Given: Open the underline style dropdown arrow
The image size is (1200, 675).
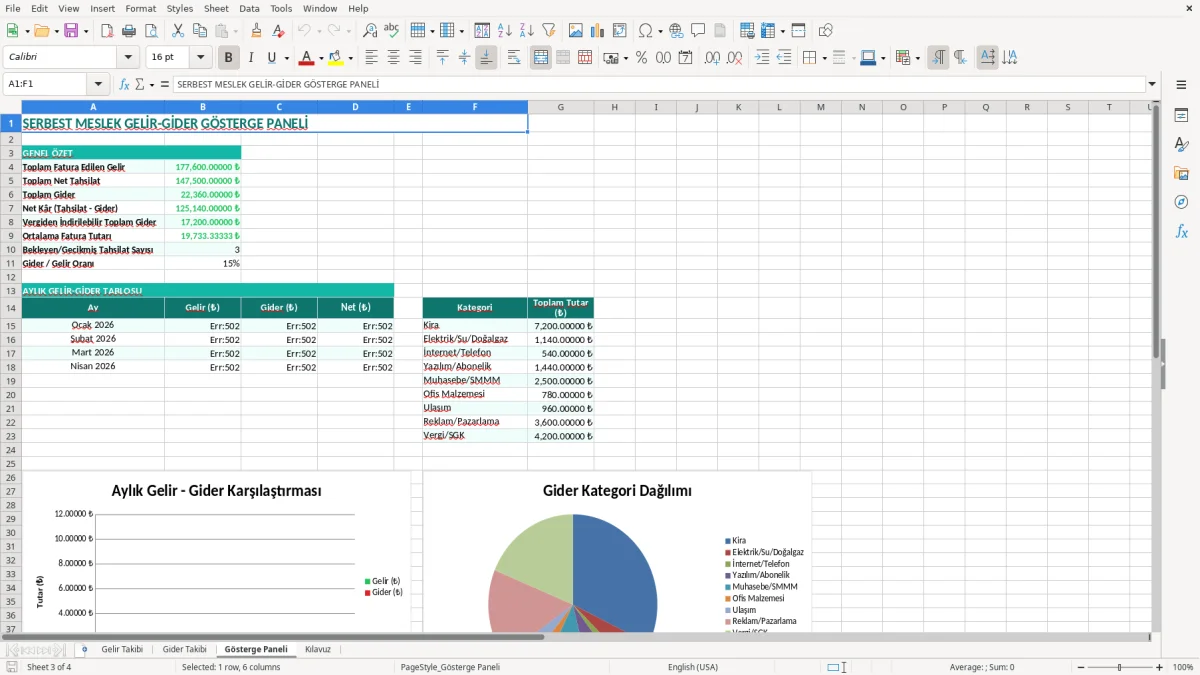Looking at the screenshot, I should click(x=286, y=58).
